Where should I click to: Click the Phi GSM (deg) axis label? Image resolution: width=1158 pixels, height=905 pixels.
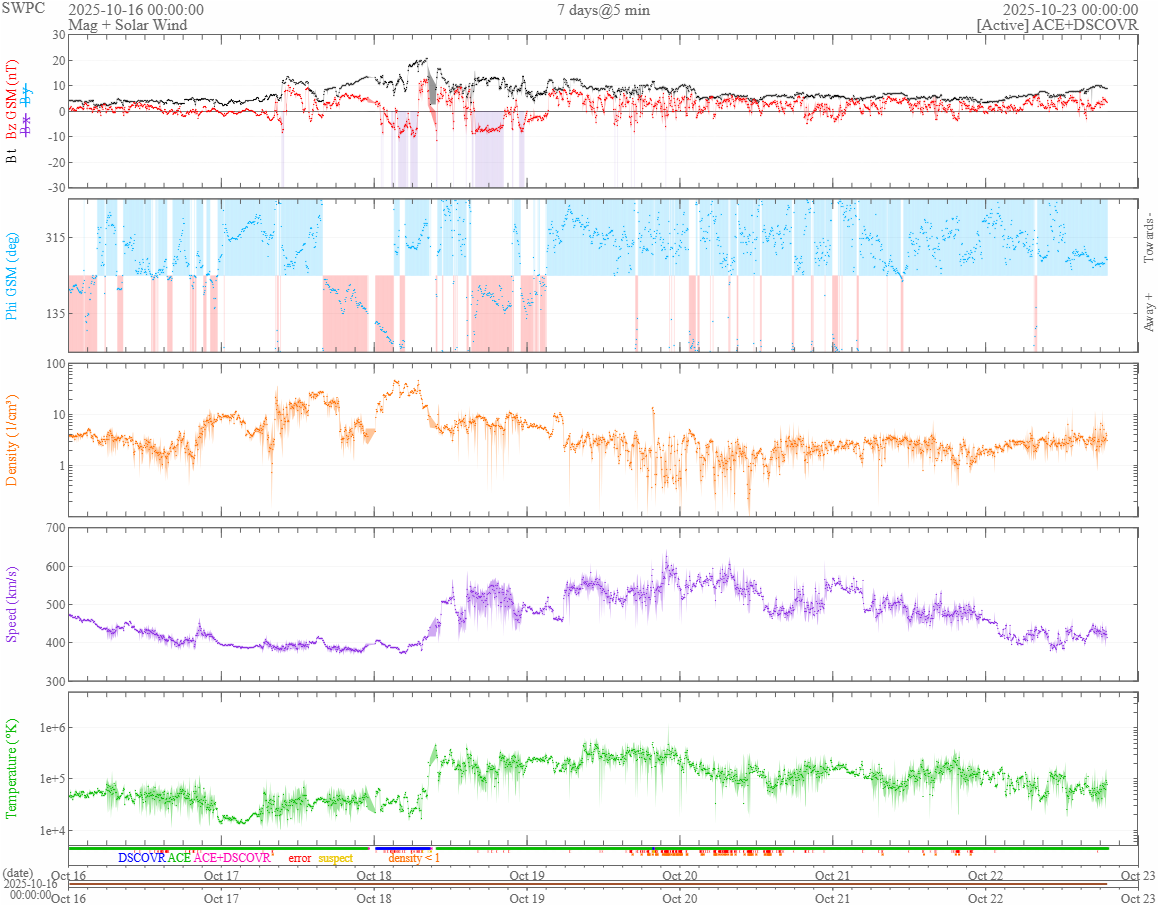coord(12,275)
